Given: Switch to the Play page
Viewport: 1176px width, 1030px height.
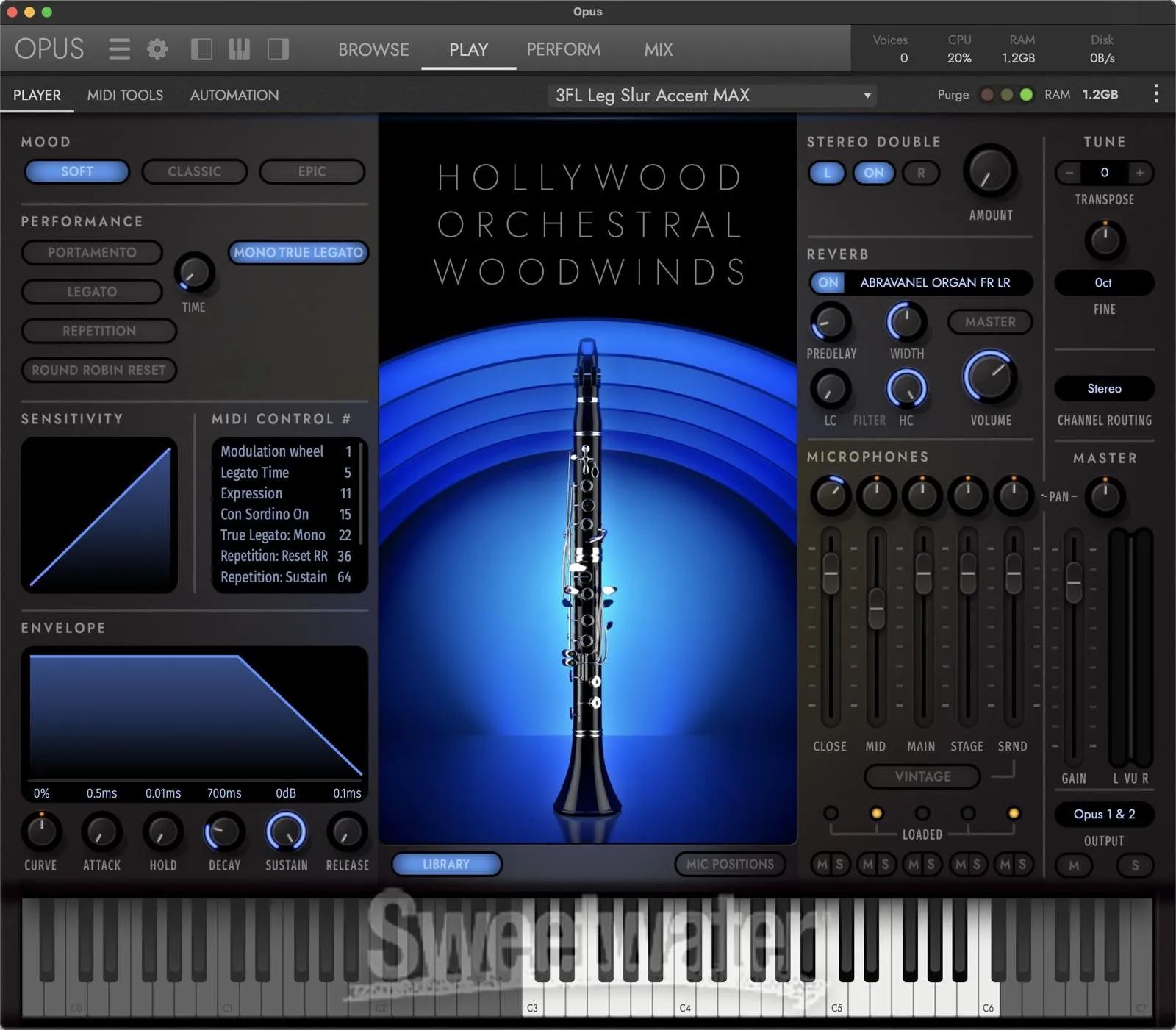Looking at the screenshot, I should tap(468, 49).
